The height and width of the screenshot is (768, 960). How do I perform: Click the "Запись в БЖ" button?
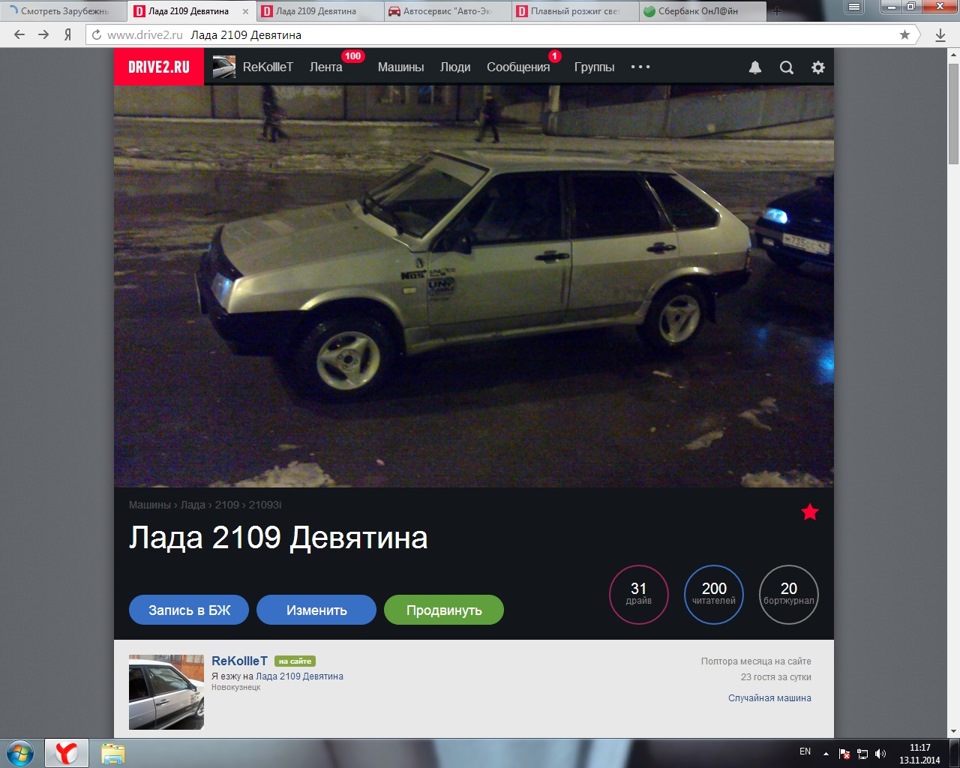coord(188,609)
